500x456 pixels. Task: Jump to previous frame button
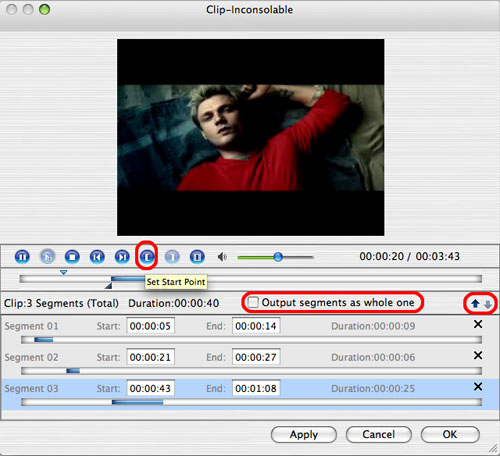[x=97, y=257]
